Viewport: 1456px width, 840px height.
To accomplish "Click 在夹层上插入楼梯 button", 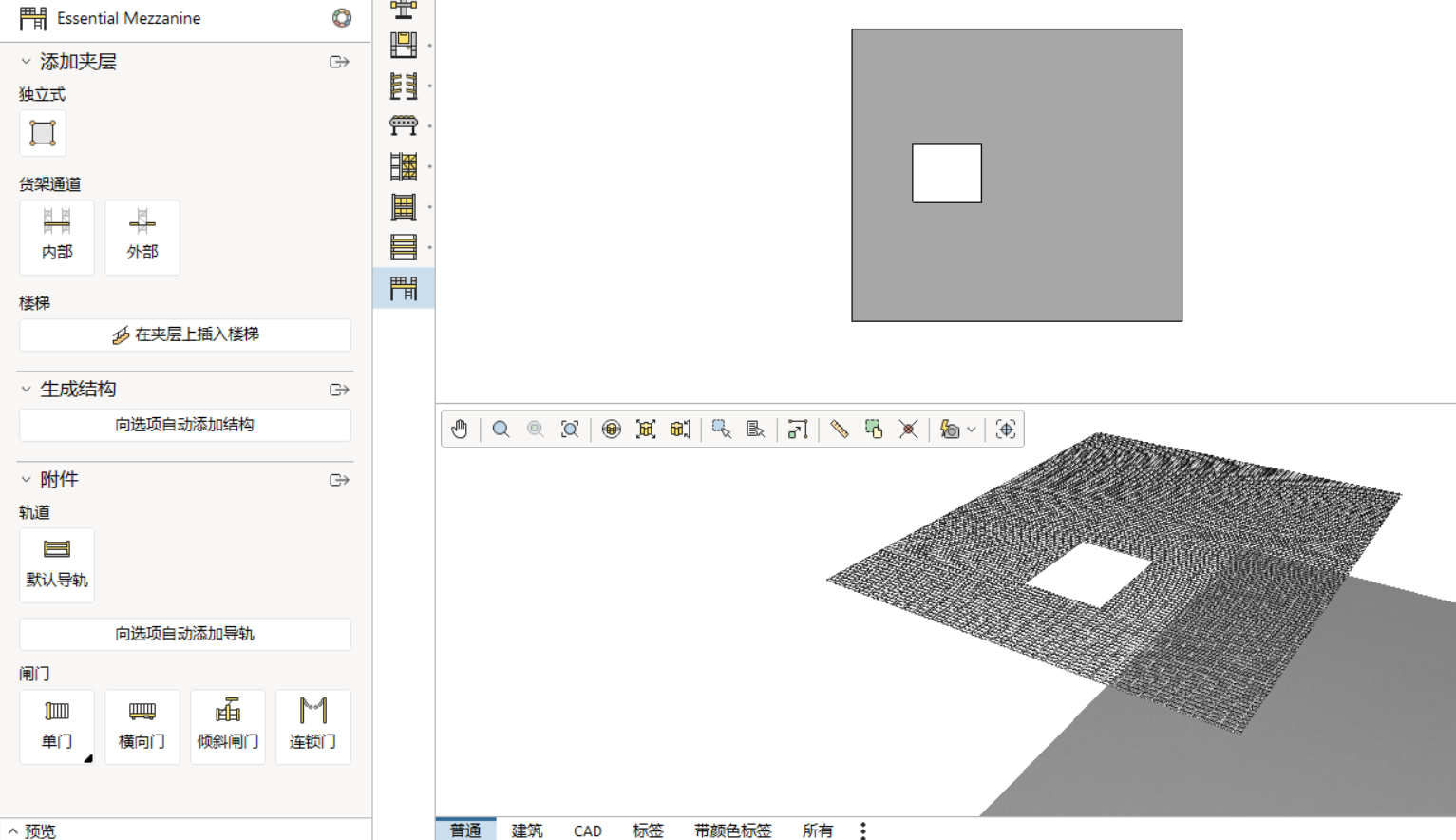I will coord(185,334).
